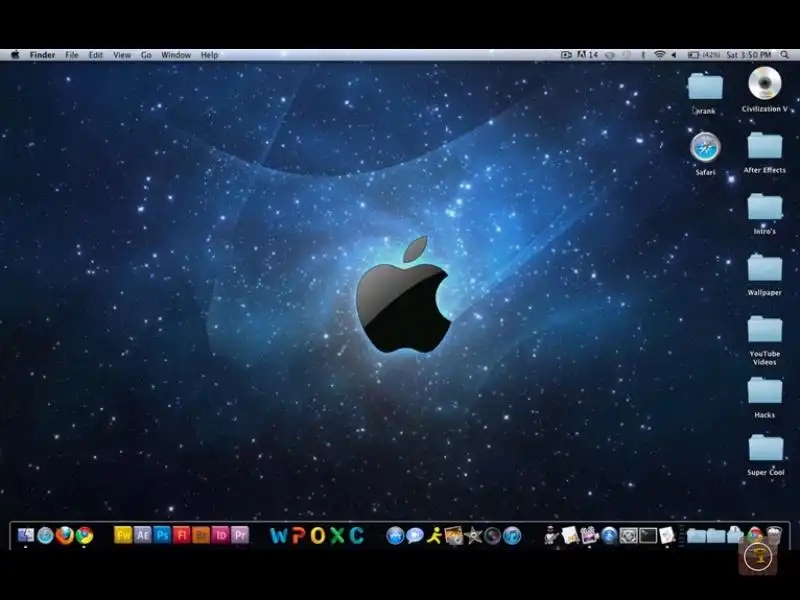This screenshot has width=800, height=600.
Task: Open iTunes from the dock
Action: pos(512,535)
